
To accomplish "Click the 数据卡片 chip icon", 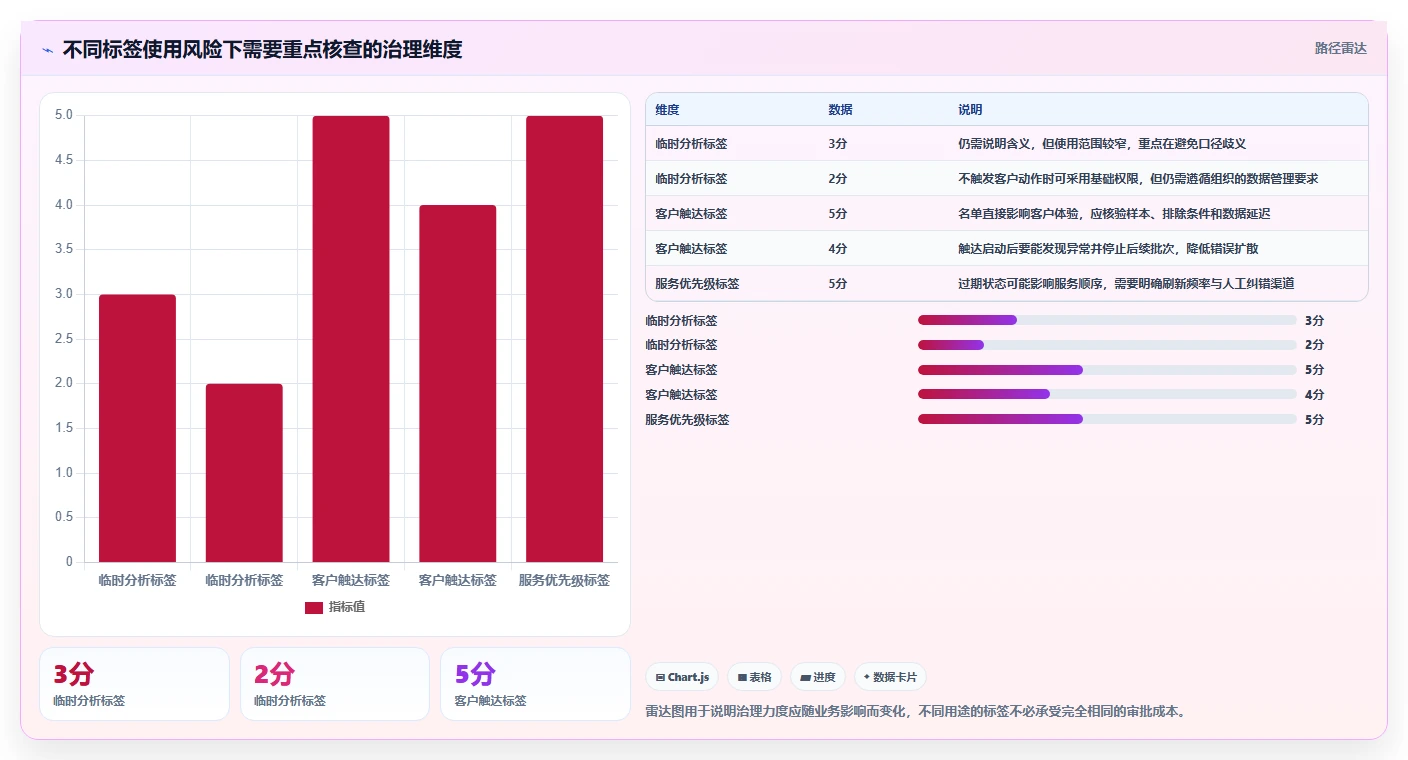I will coord(867,677).
